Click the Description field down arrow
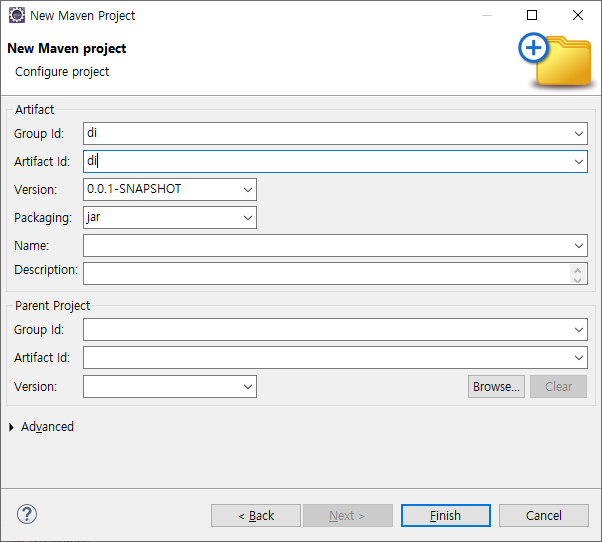The height and width of the screenshot is (542, 602). tap(577, 279)
